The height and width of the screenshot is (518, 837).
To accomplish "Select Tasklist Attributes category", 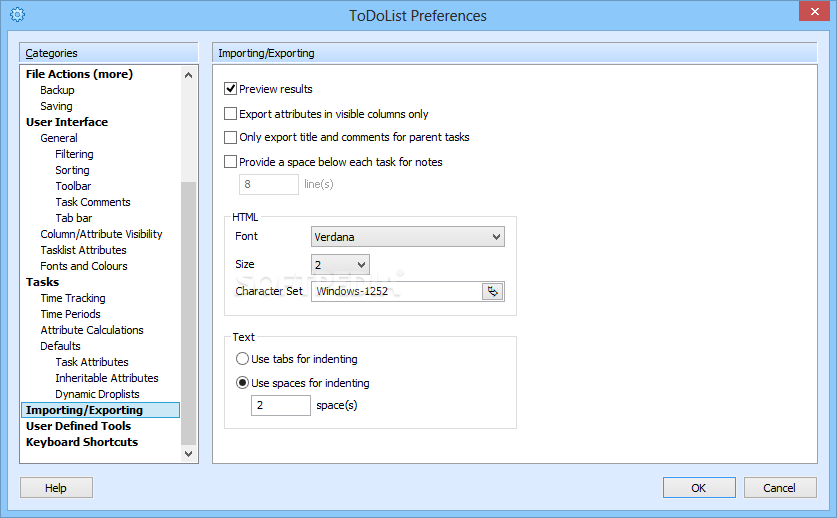I will point(83,250).
